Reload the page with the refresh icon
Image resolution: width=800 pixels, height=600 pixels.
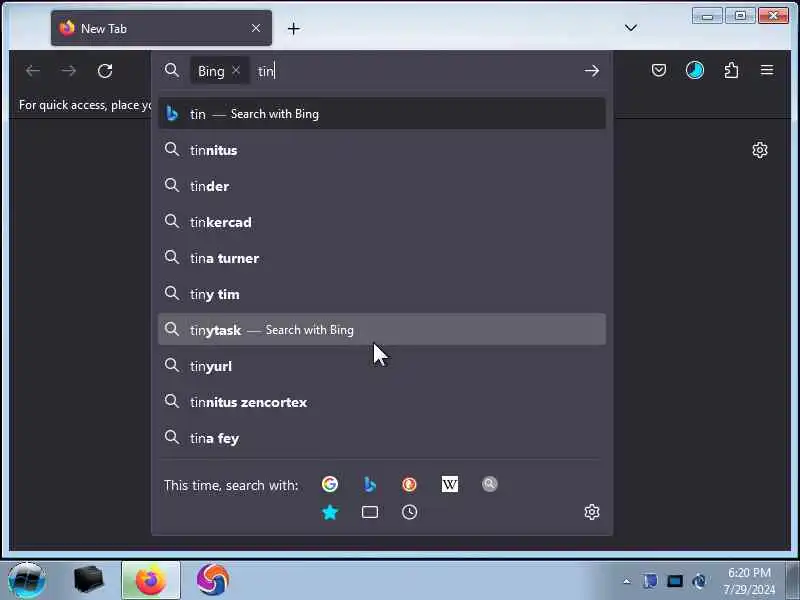pos(105,71)
